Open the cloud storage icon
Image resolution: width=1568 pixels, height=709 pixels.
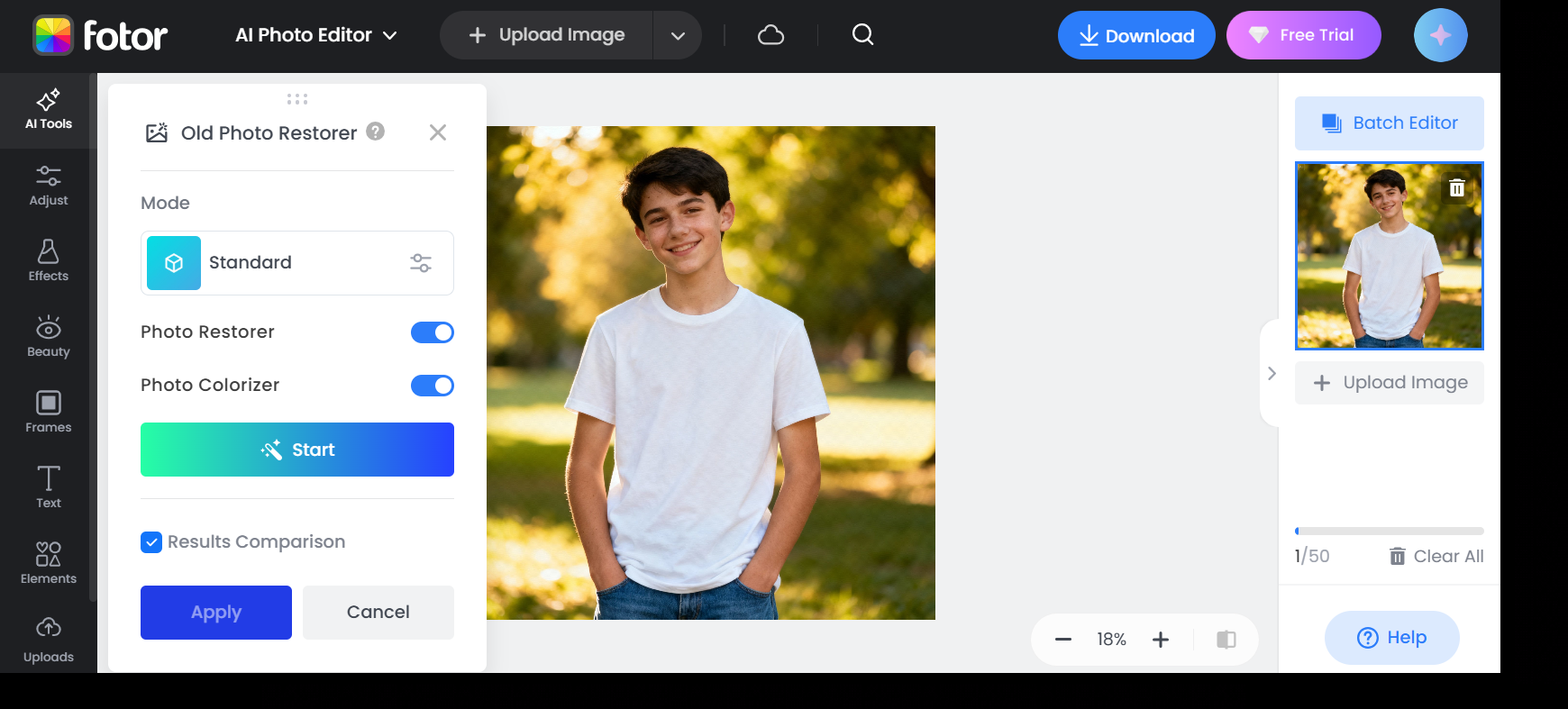click(770, 35)
